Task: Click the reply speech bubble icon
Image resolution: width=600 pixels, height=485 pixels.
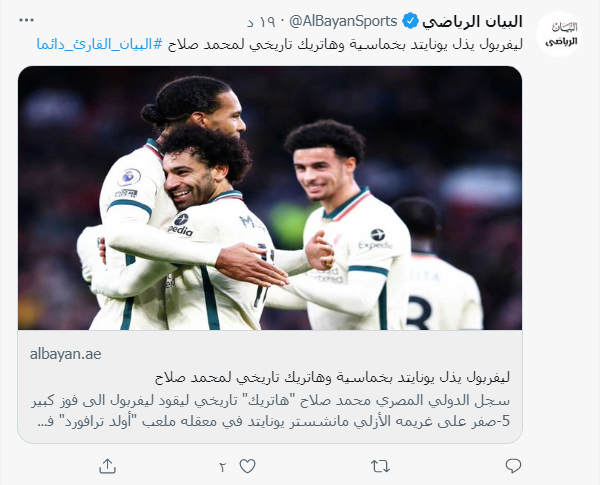Action: point(513,466)
